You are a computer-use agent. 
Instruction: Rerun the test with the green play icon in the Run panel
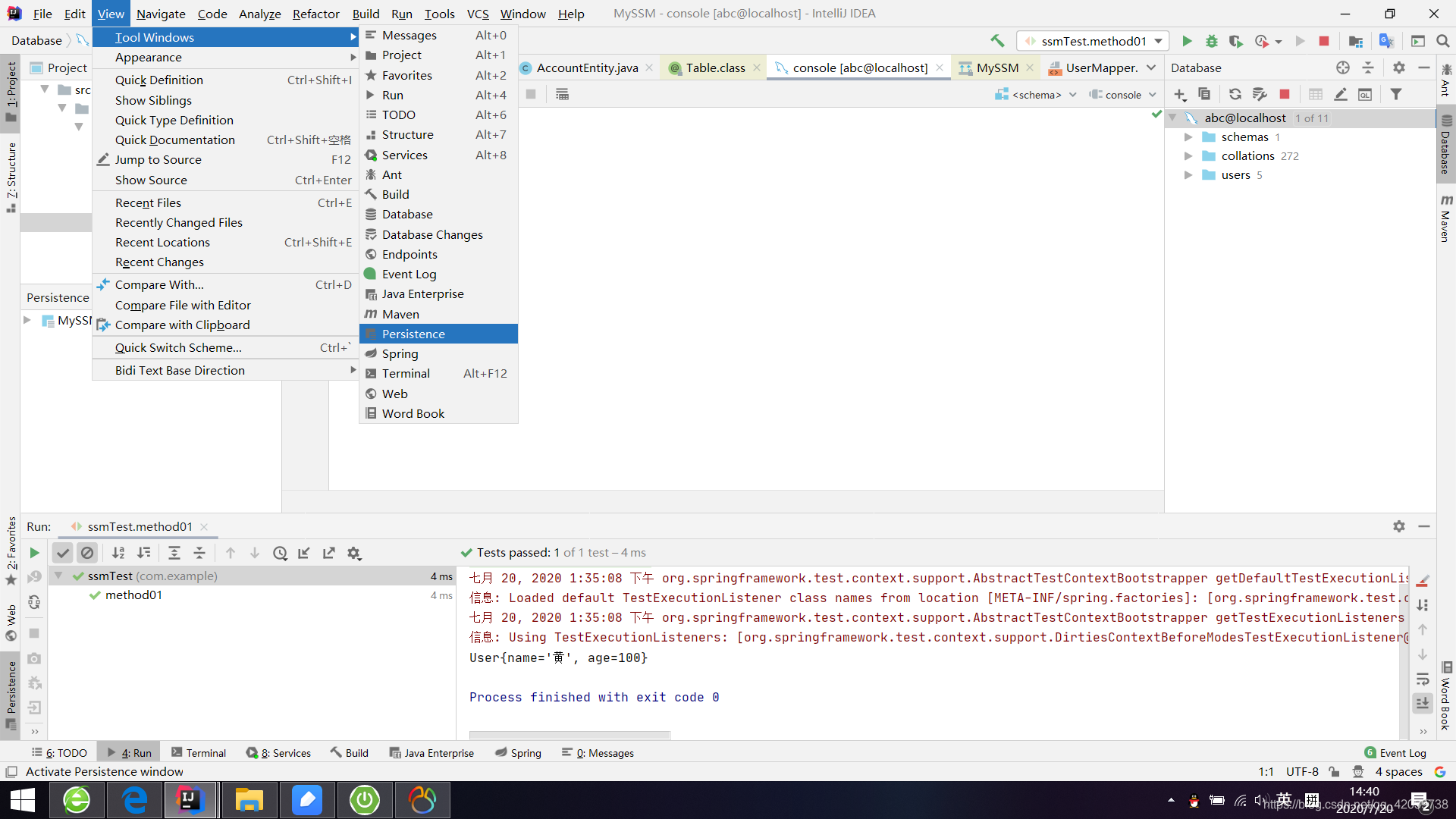(34, 553)
